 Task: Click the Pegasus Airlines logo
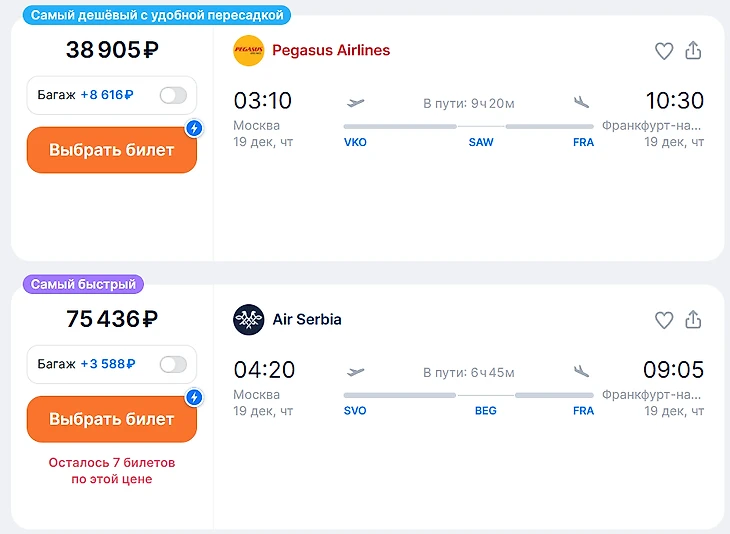[248, 51]
